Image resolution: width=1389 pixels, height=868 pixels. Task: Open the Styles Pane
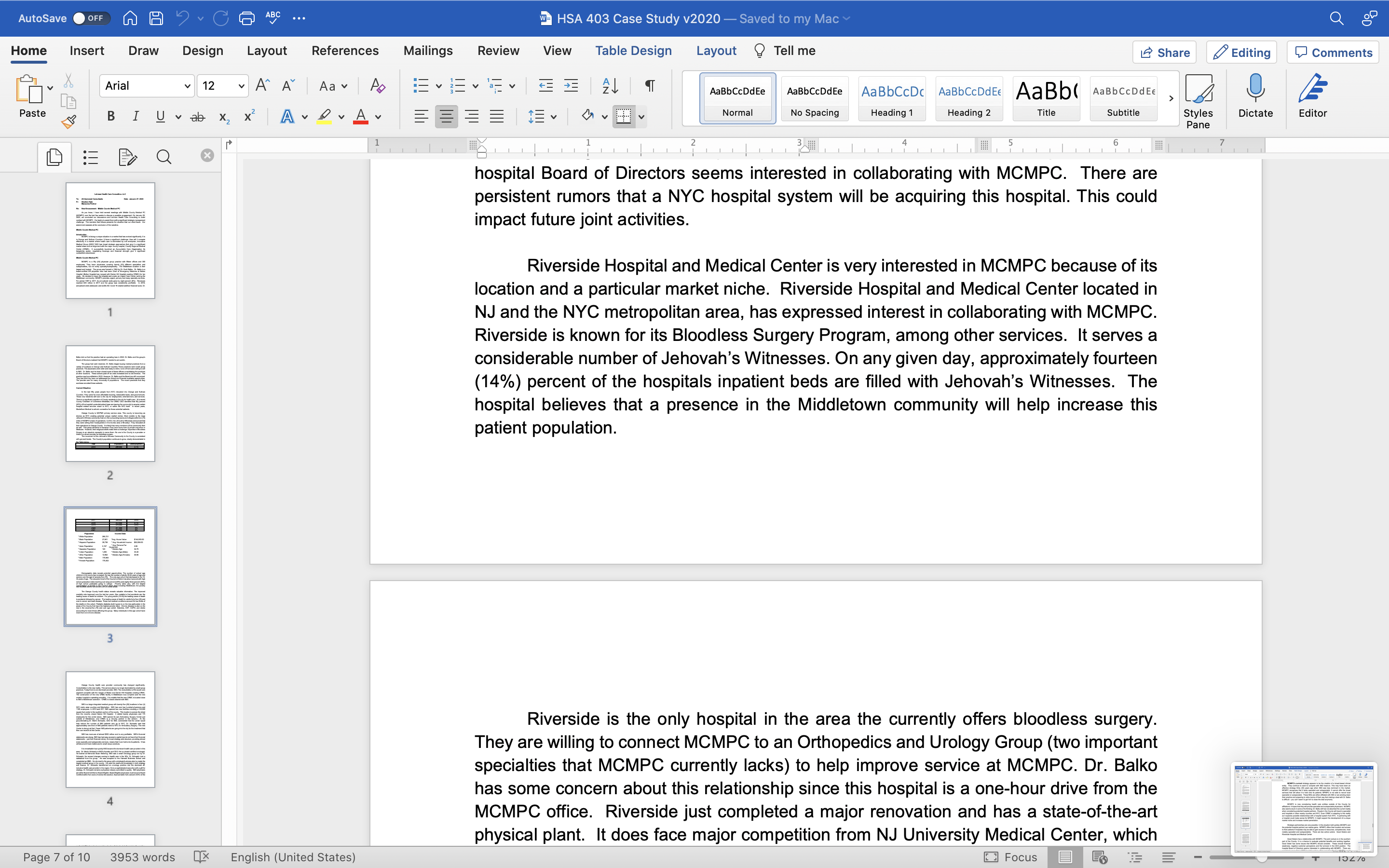(x=1198, y=101)
